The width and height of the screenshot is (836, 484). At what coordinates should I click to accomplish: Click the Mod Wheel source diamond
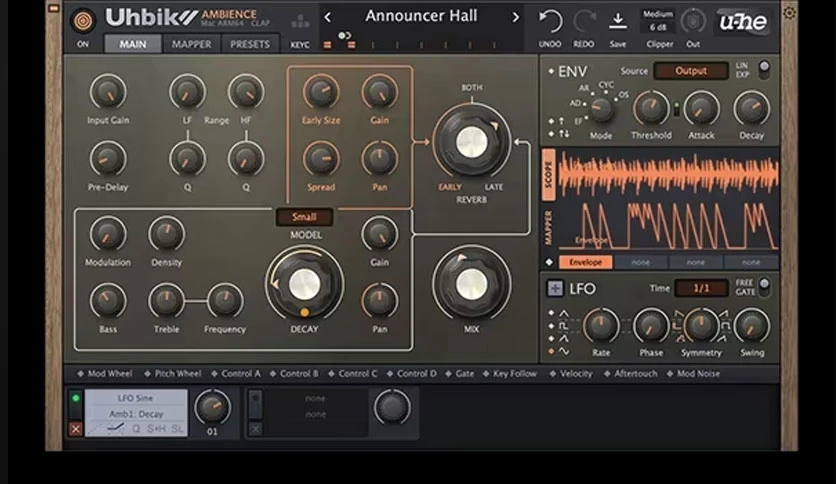pos(81,374)
